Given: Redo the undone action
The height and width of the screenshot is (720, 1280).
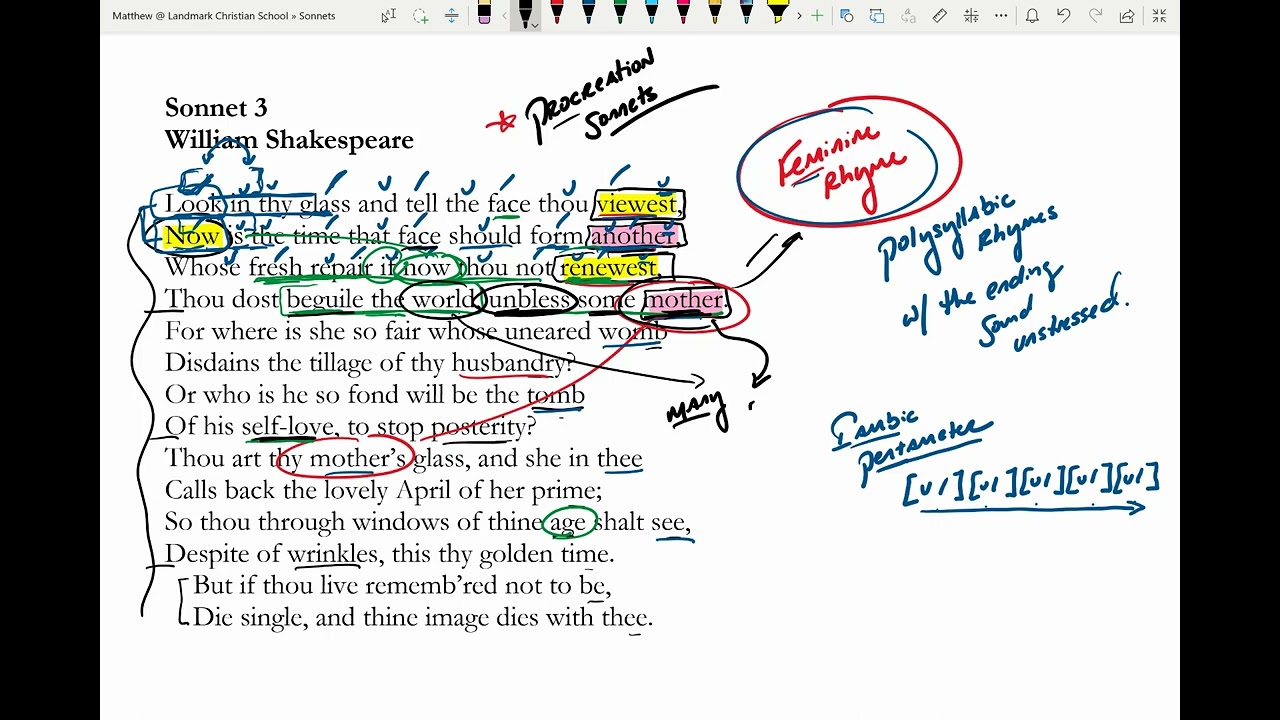Looking at the screenshot, I should [1095, 16].
